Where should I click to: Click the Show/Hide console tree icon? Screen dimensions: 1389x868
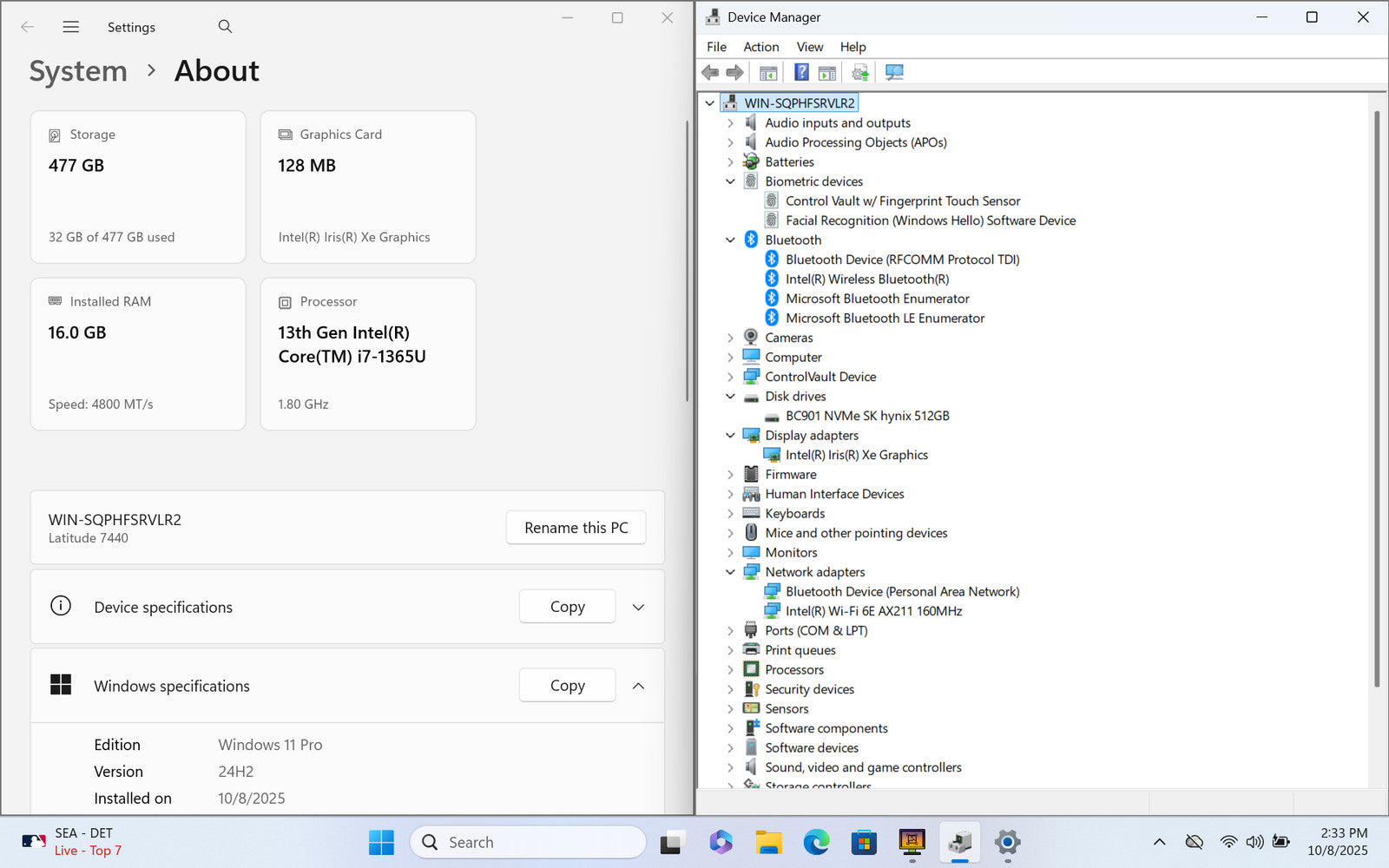point(768,72)
